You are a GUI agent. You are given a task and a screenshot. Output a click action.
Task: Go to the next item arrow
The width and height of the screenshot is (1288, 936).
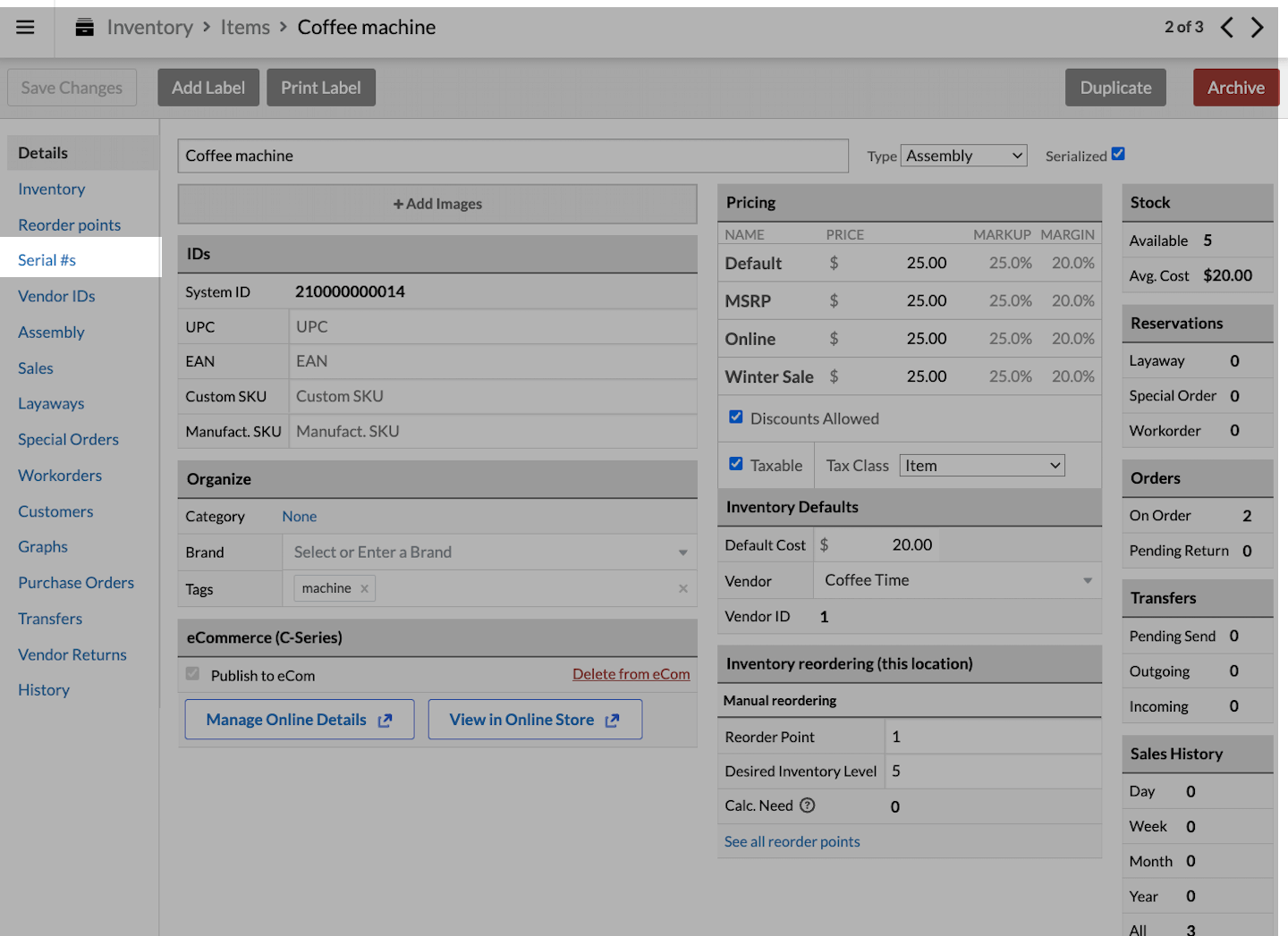(1258, 28)
